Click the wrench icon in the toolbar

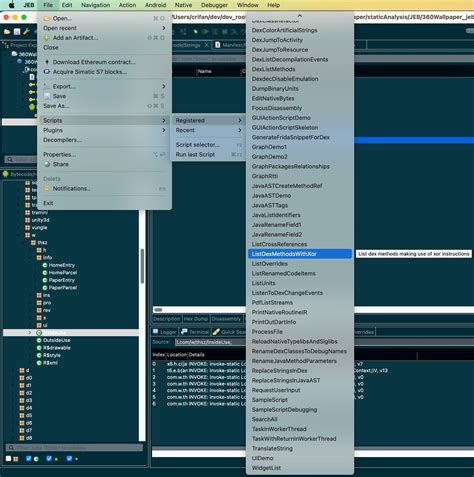pyautogui.click(x=26, y=32)
